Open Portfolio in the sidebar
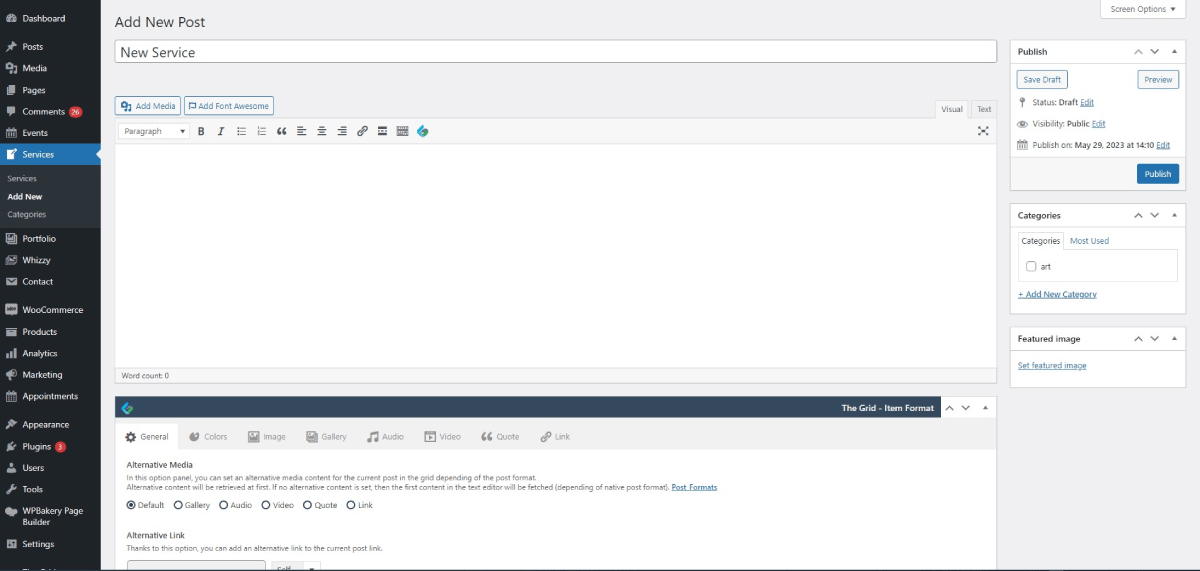 [50, 239]
